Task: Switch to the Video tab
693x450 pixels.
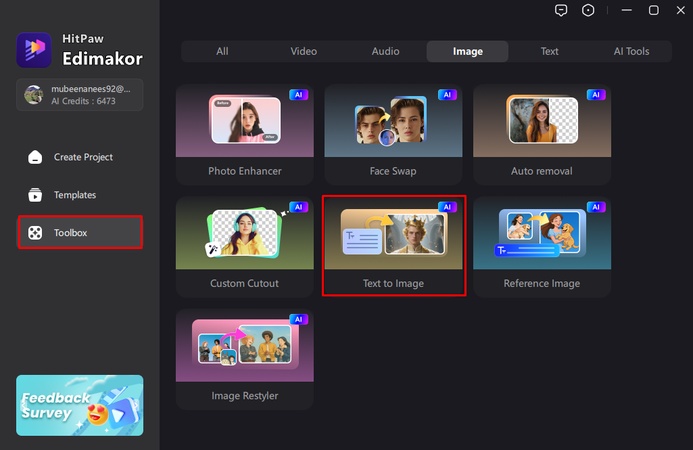Action: 304,51
